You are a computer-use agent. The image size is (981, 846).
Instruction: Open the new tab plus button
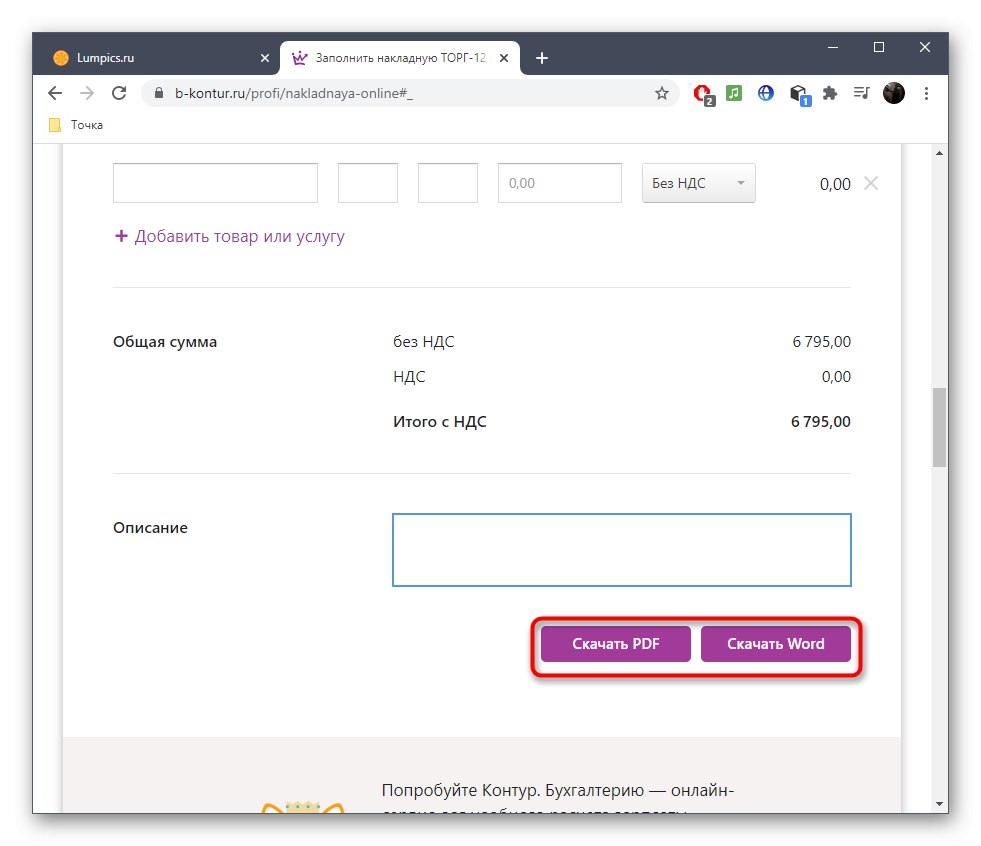542,58
